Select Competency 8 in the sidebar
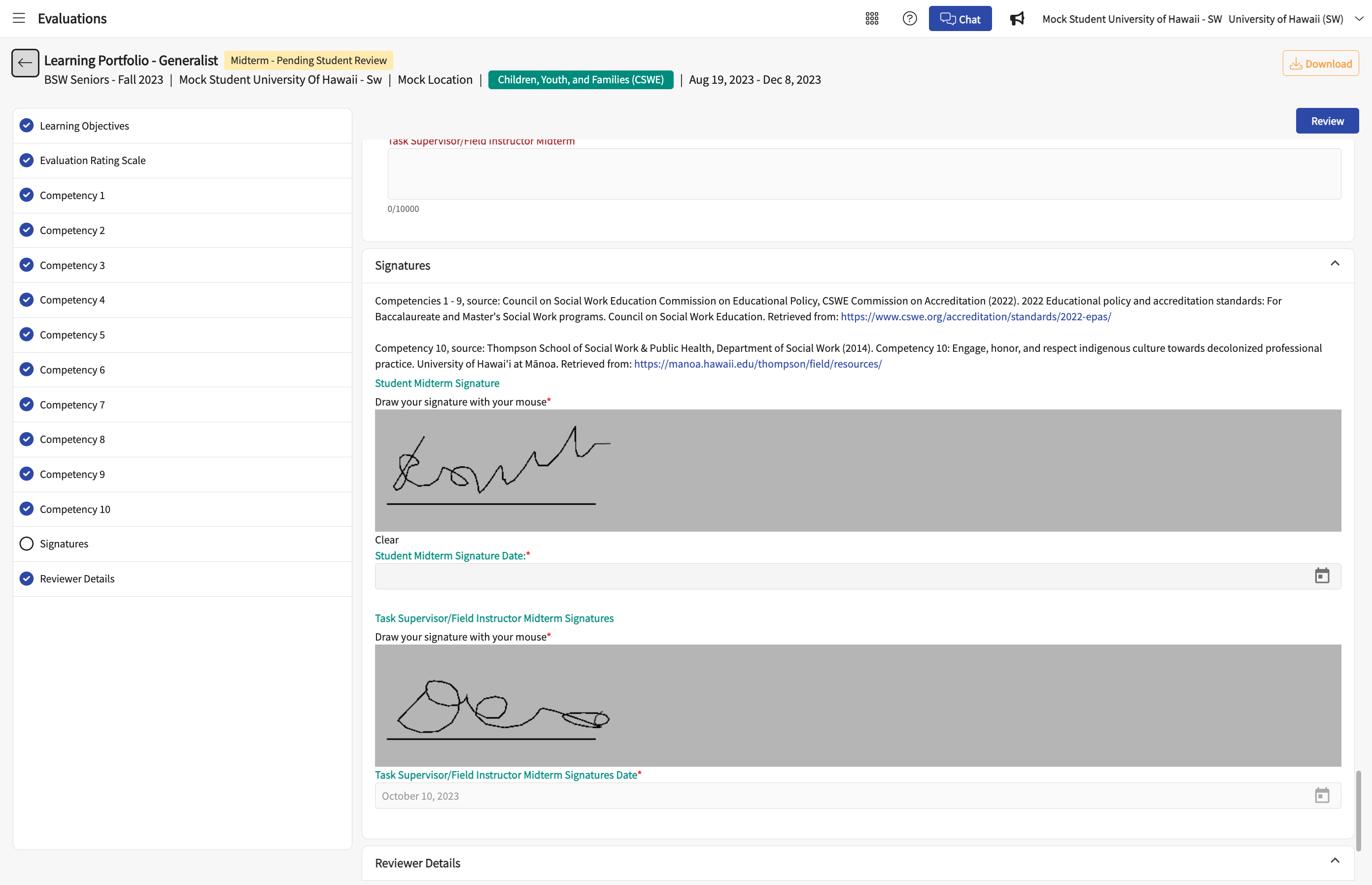Image resolution: width=1372 pixels, height=885 pixels. [182, 439]
